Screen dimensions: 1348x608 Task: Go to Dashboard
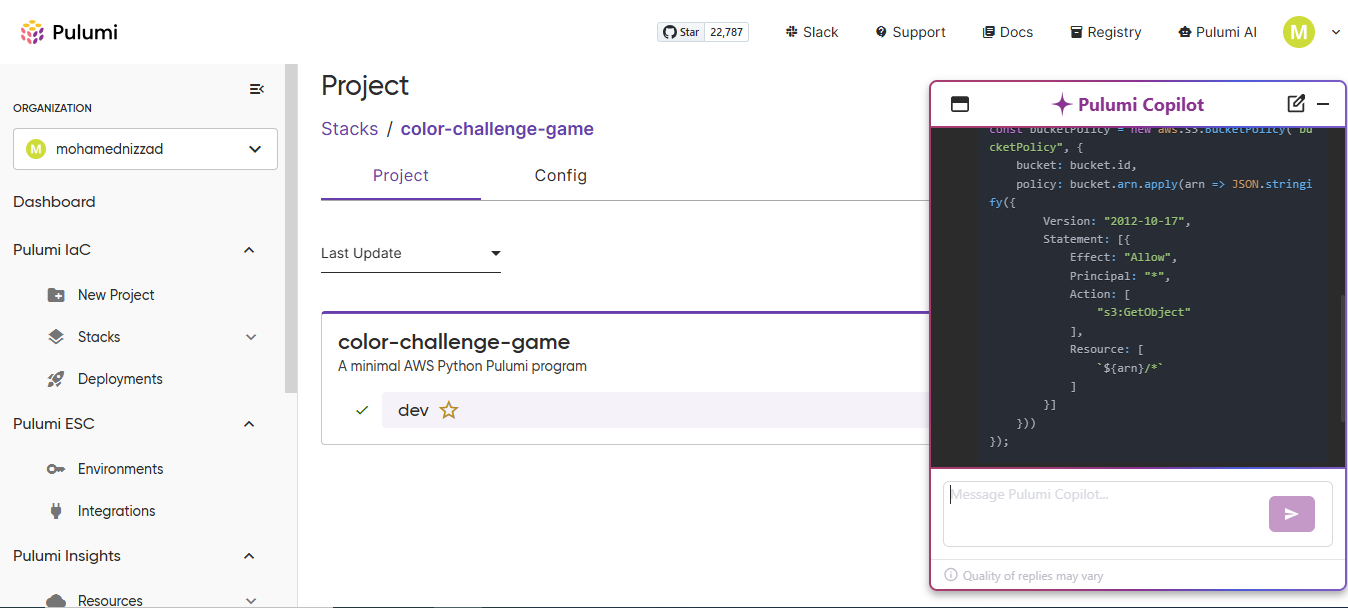[x=54, y=202]
